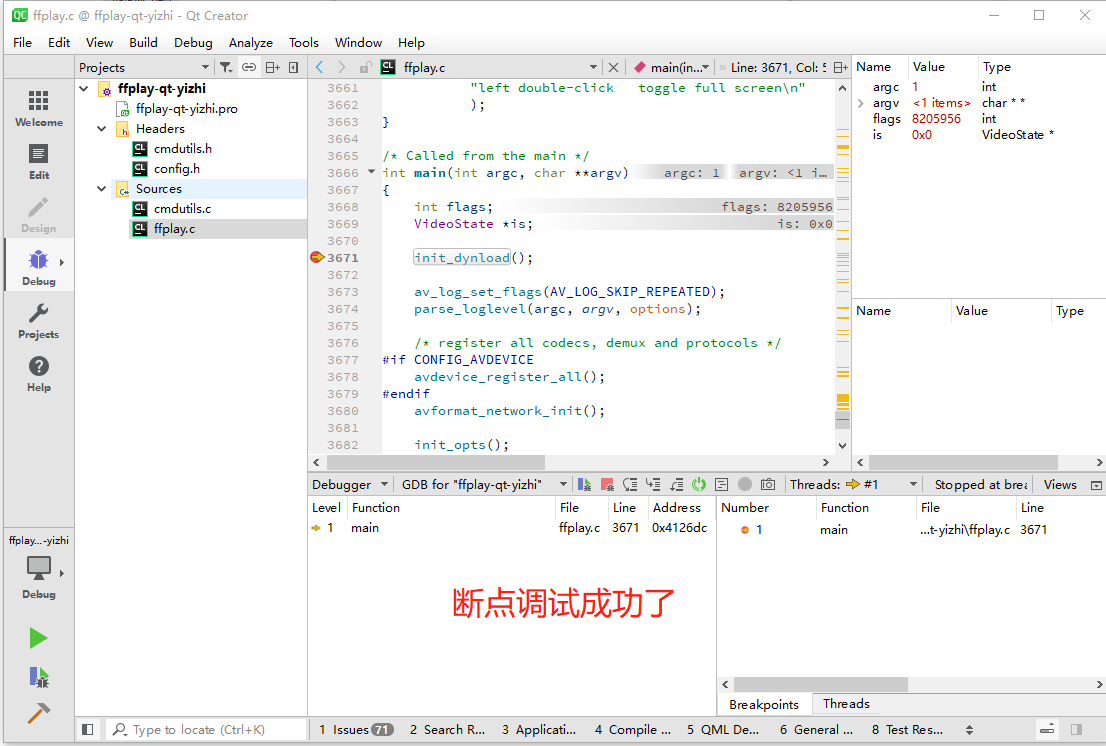The width and height of the screenshot is (1106, 746).
Task: Toggle the file read-only lock icon
Action: point(365,68)
